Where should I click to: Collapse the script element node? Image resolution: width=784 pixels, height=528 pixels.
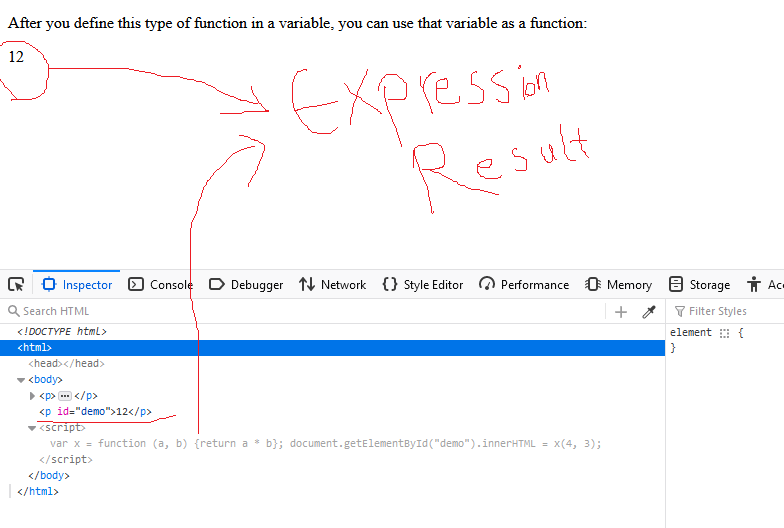(32, 428)
